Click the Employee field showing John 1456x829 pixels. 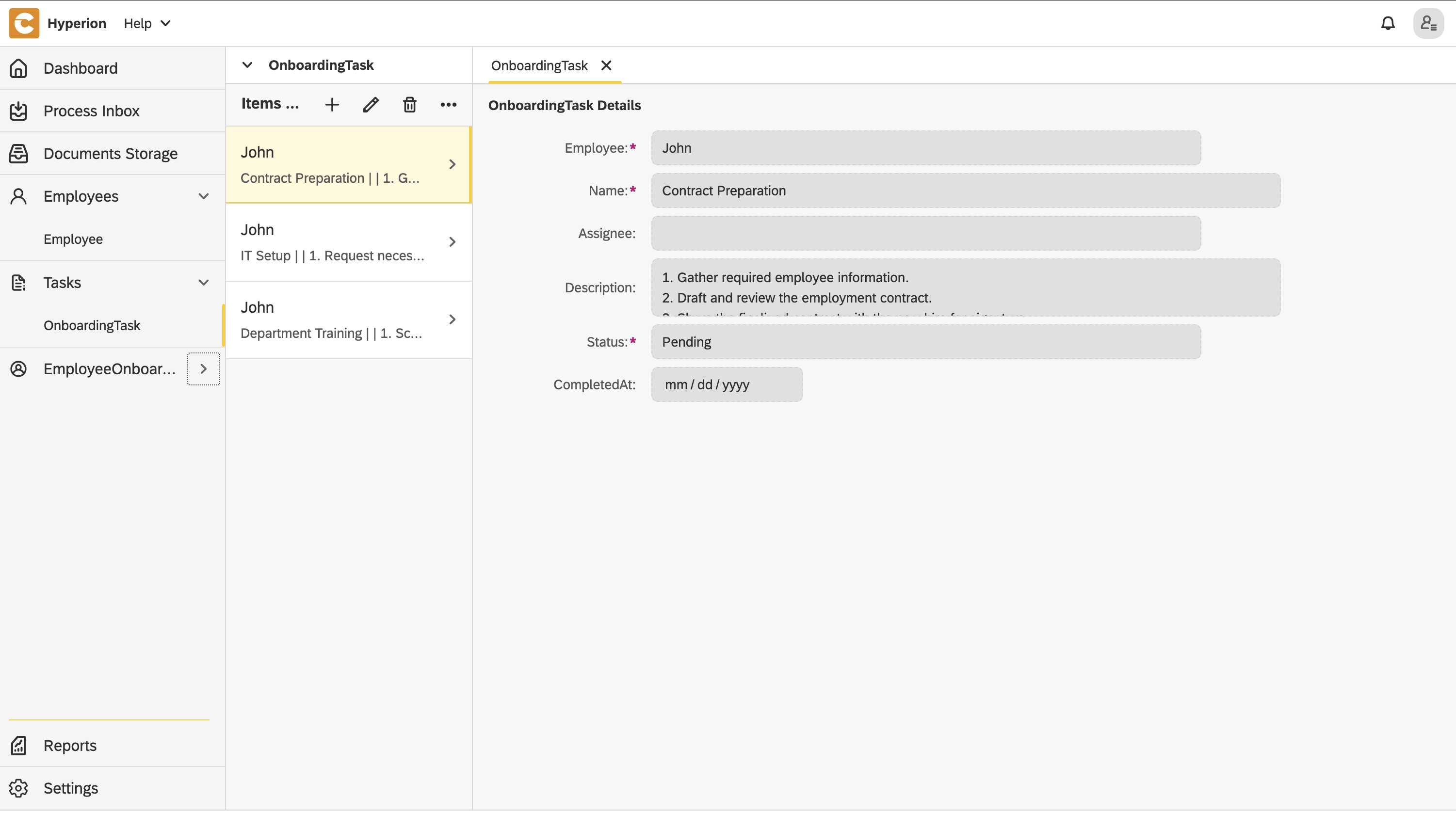(926, 148)
